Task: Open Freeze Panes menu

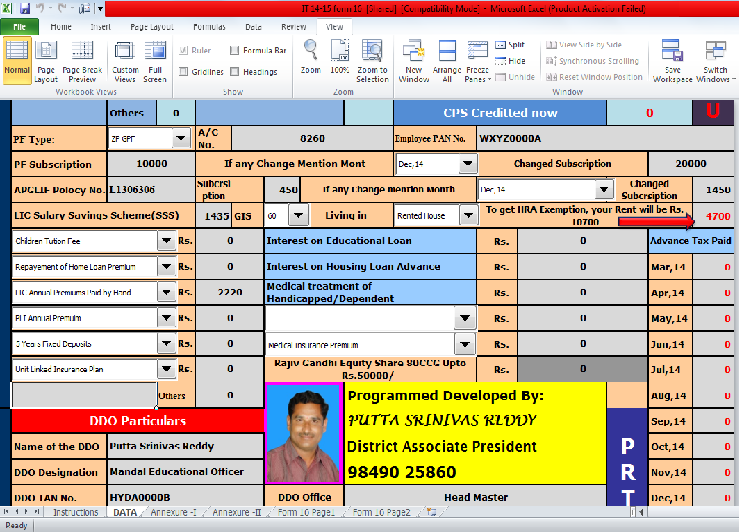Action: (477, 62)
